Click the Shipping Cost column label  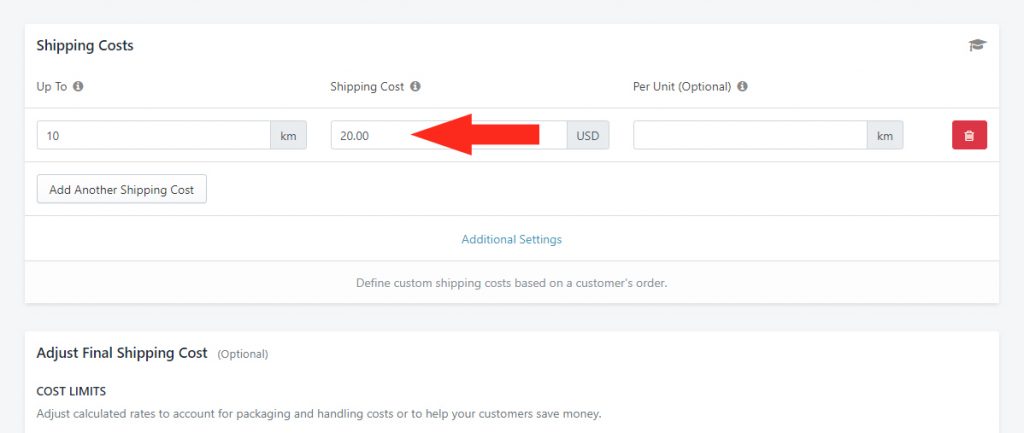(x=367, y=86)
